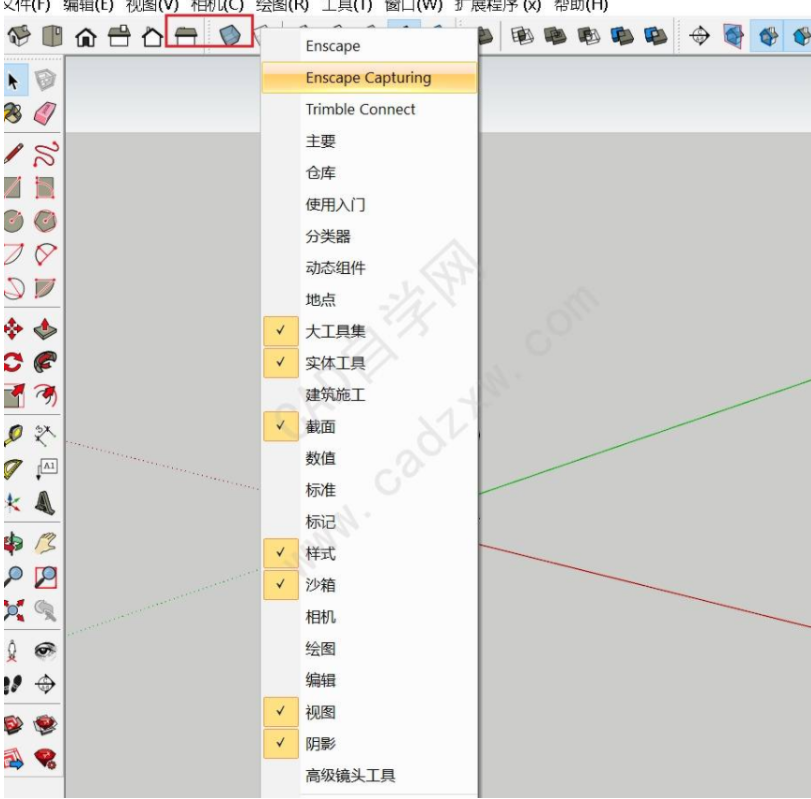Select the Move tool
Viewport: 811px width, 799px height.
(x=13, y=329)
